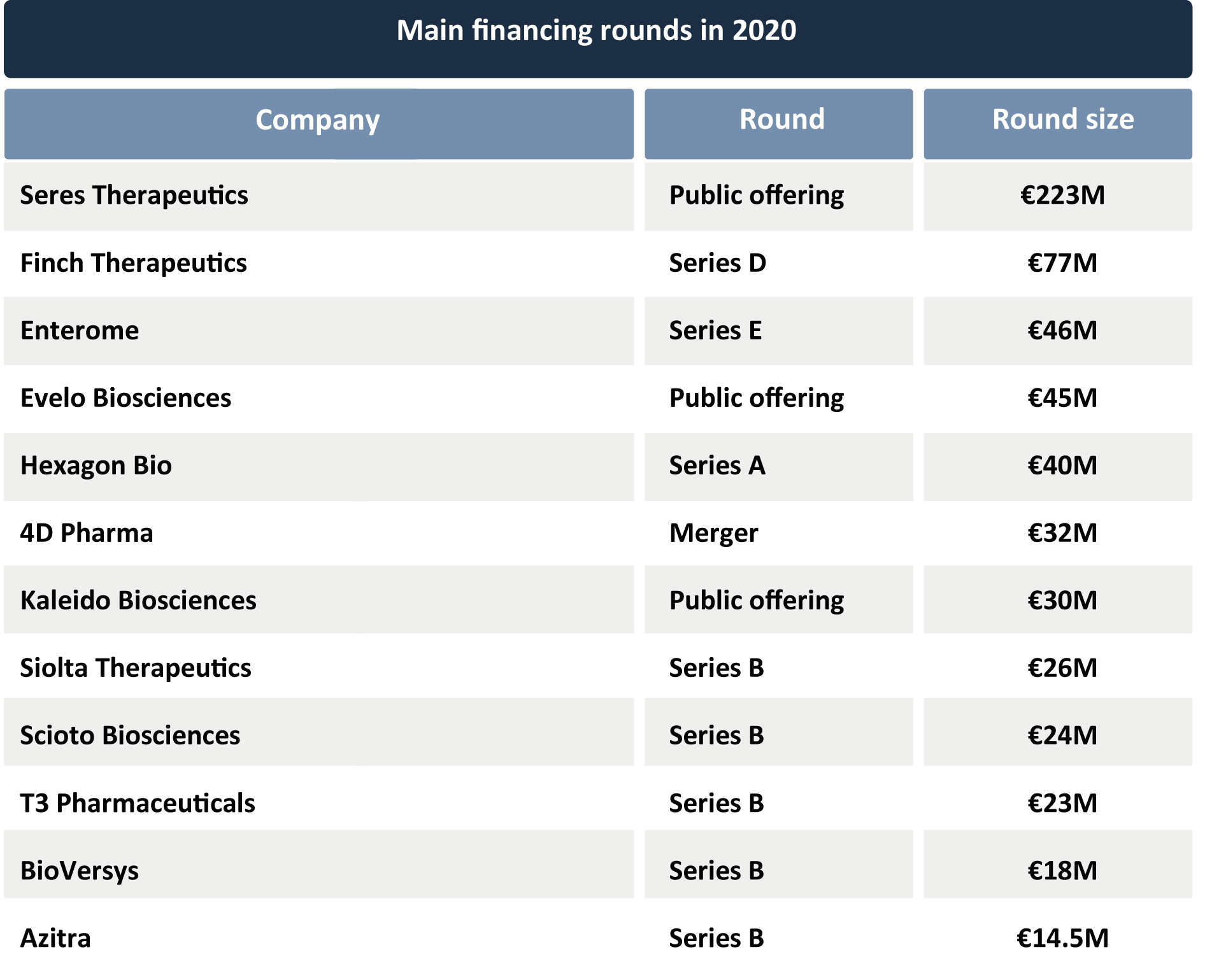This screenshot has width=1205, height=980.
Task: Click the Series A round cell
Action: [x=717, y=465]
